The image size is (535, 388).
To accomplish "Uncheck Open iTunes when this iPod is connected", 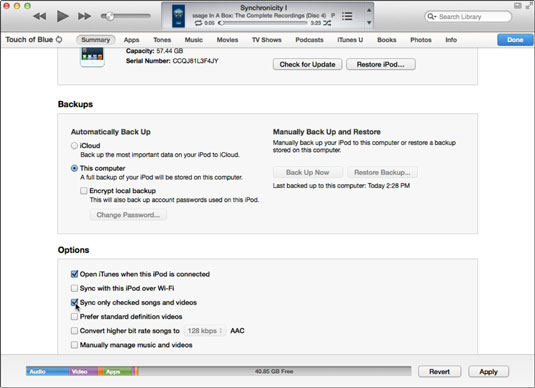I will [74, 274].
